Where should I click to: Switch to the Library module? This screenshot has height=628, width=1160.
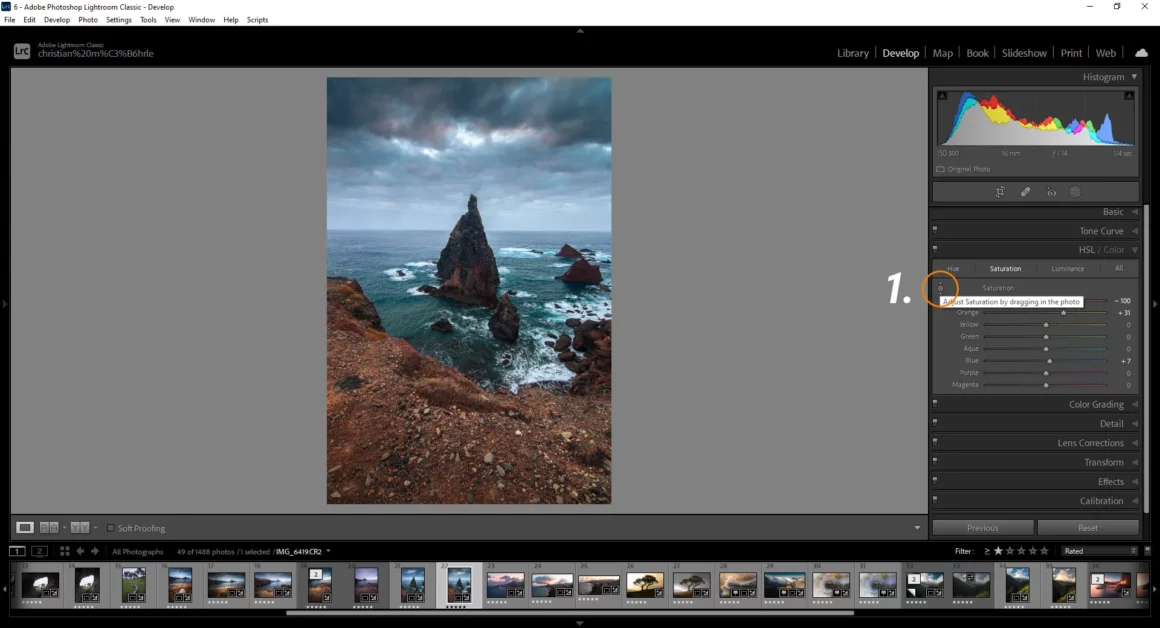point(852,53)
